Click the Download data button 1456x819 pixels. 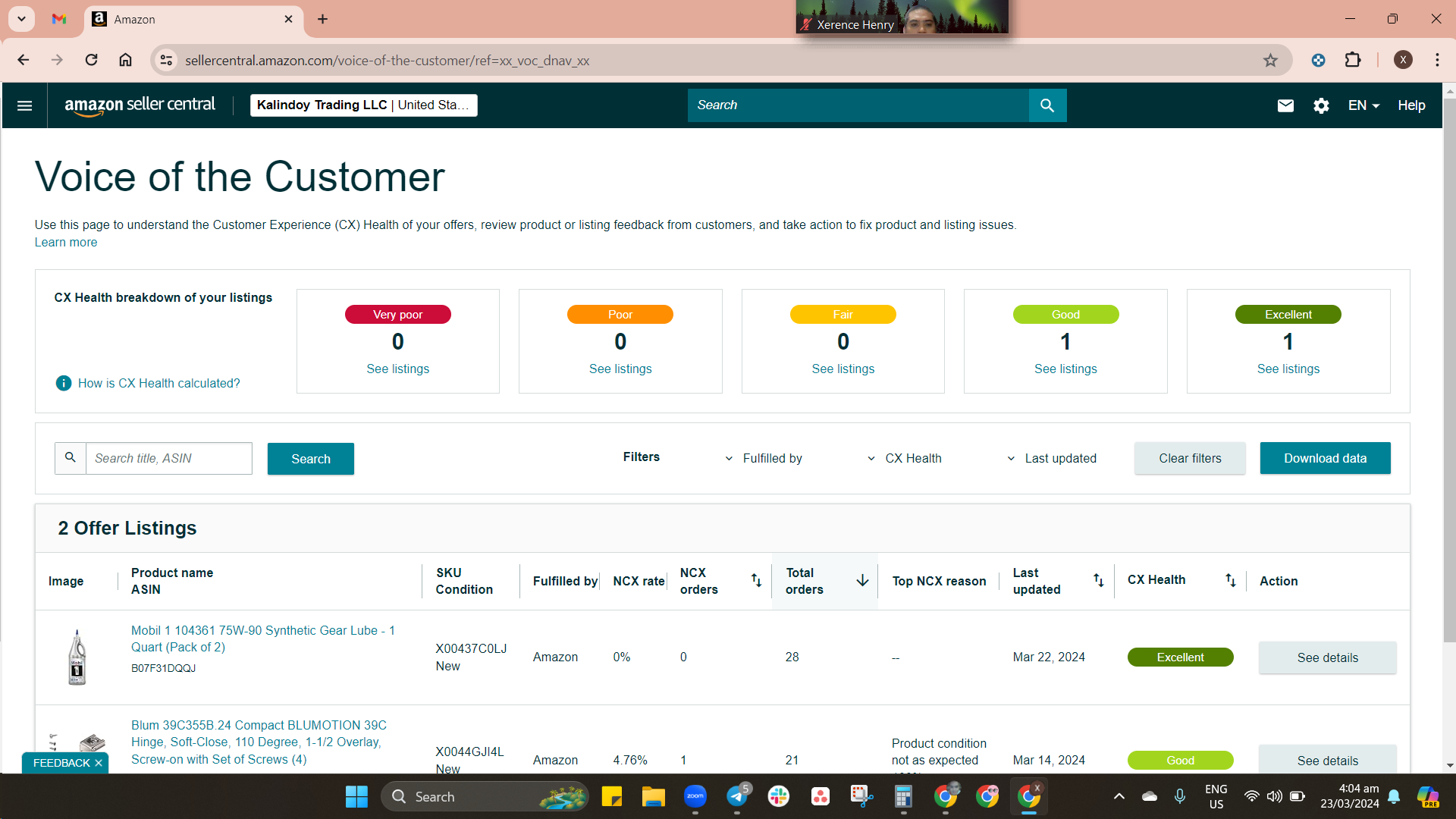point(1325,458)
